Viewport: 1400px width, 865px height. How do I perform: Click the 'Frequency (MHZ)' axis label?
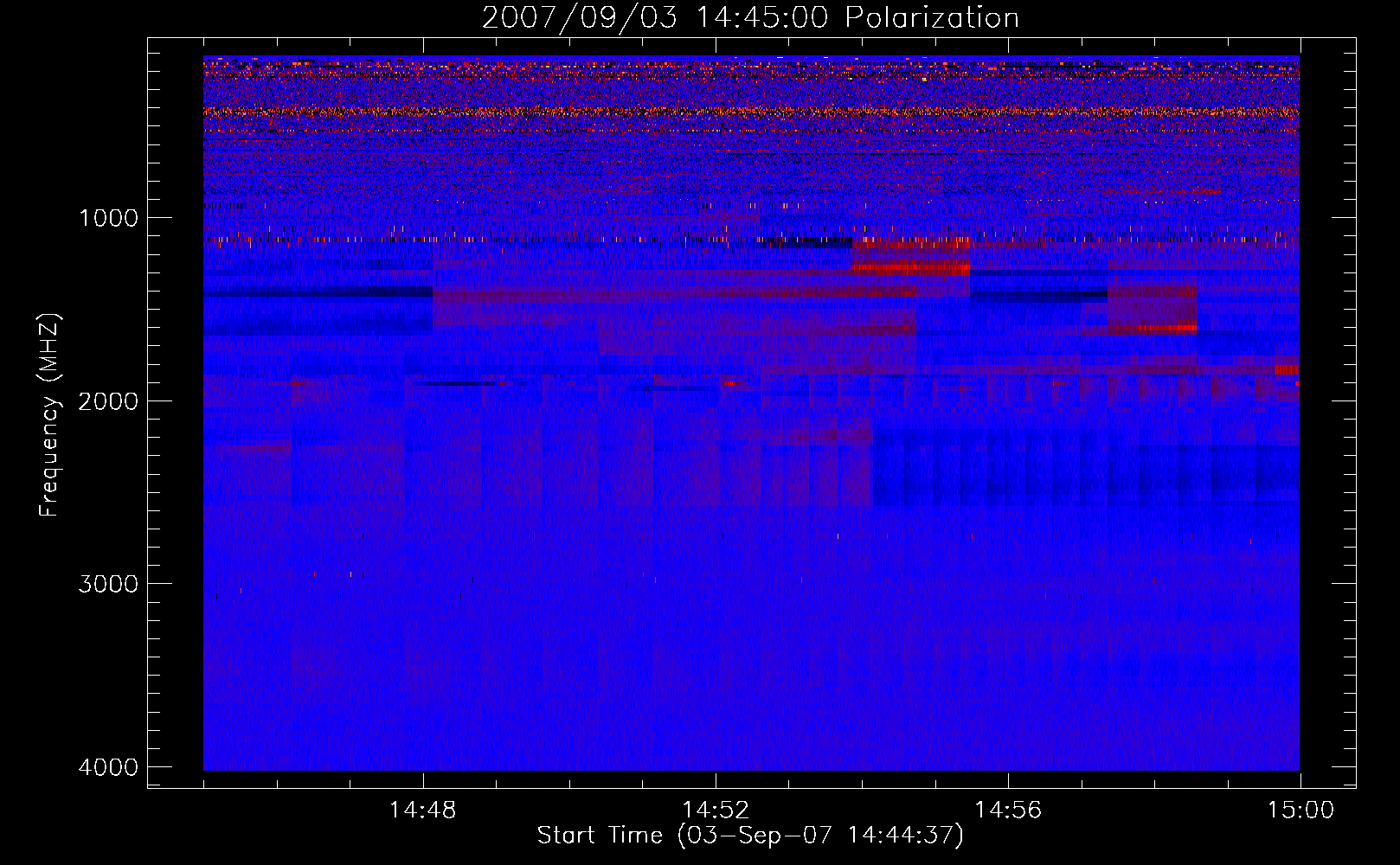pyautogui.click(x=50, y=414)
